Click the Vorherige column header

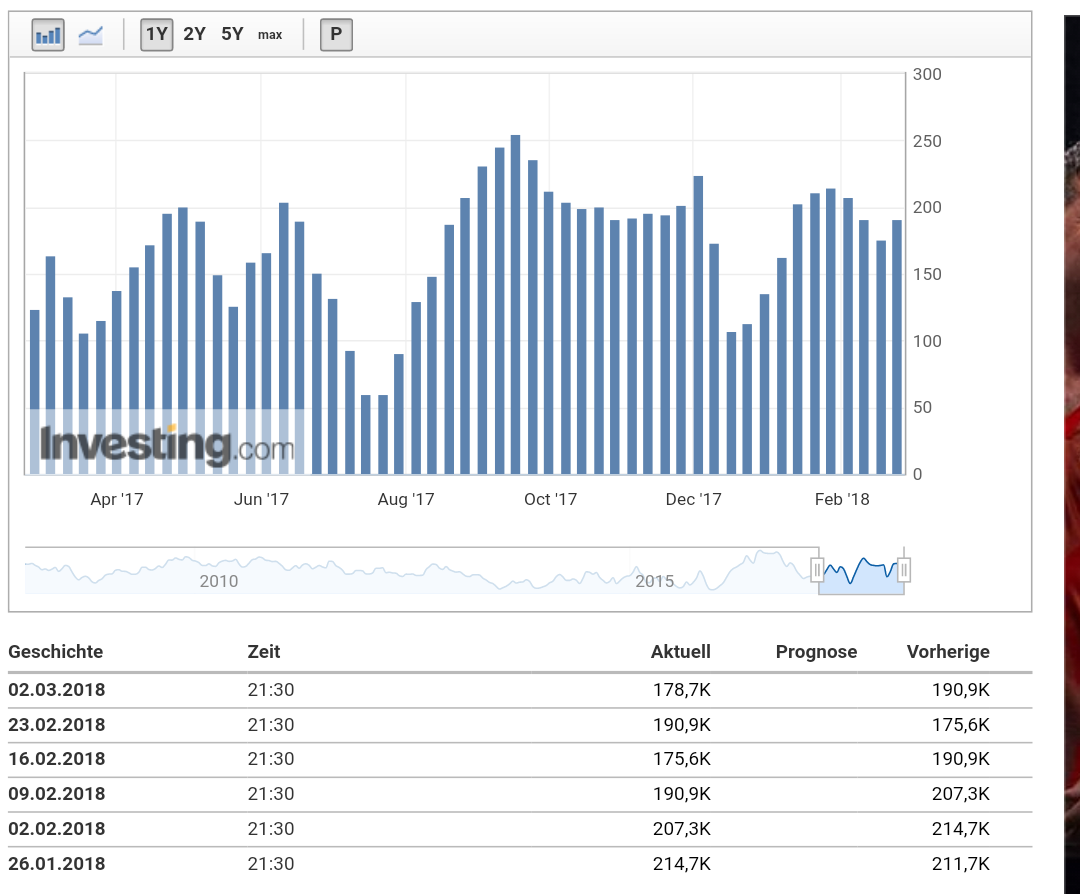948,652
